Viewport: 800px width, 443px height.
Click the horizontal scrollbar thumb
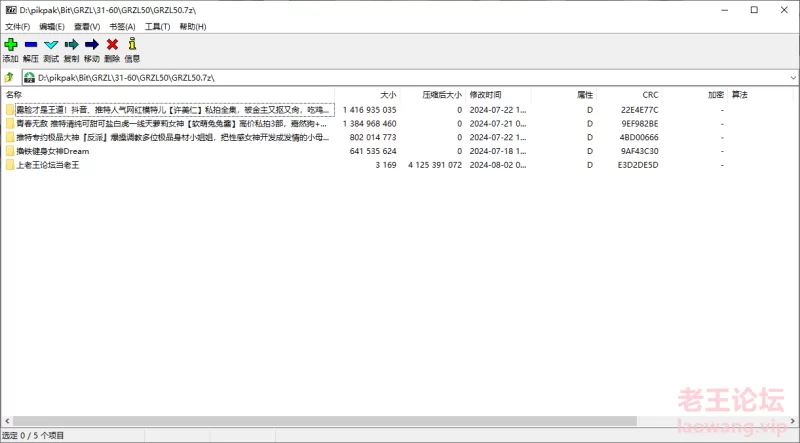coord(324,421)
